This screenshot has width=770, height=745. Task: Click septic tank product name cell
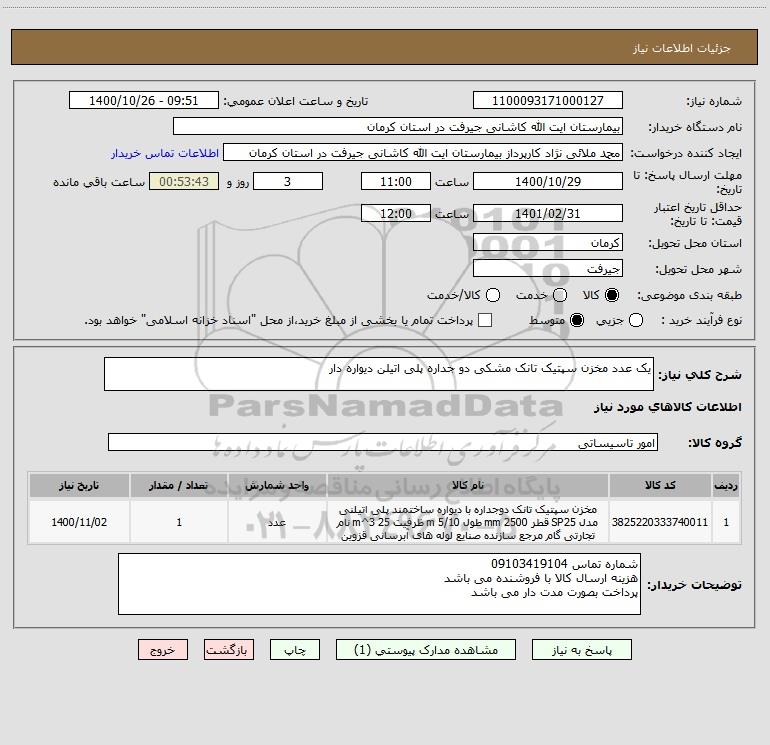pyautogui.click(x=468, y=522)
